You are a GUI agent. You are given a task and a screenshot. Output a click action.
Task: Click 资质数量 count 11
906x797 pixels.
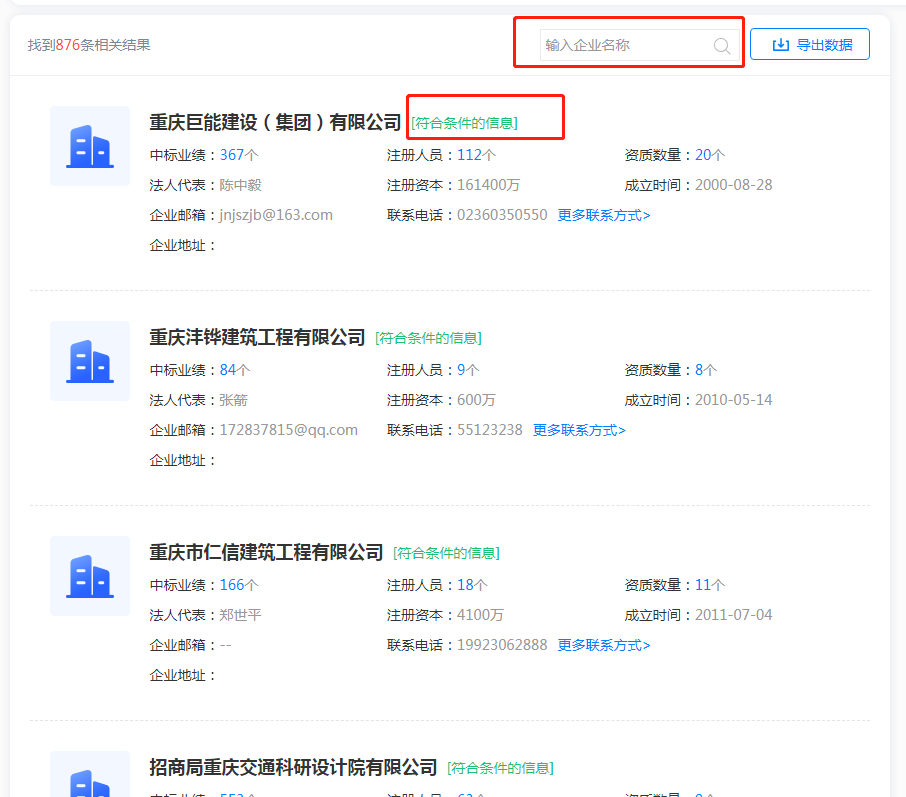tap(703, 585)
